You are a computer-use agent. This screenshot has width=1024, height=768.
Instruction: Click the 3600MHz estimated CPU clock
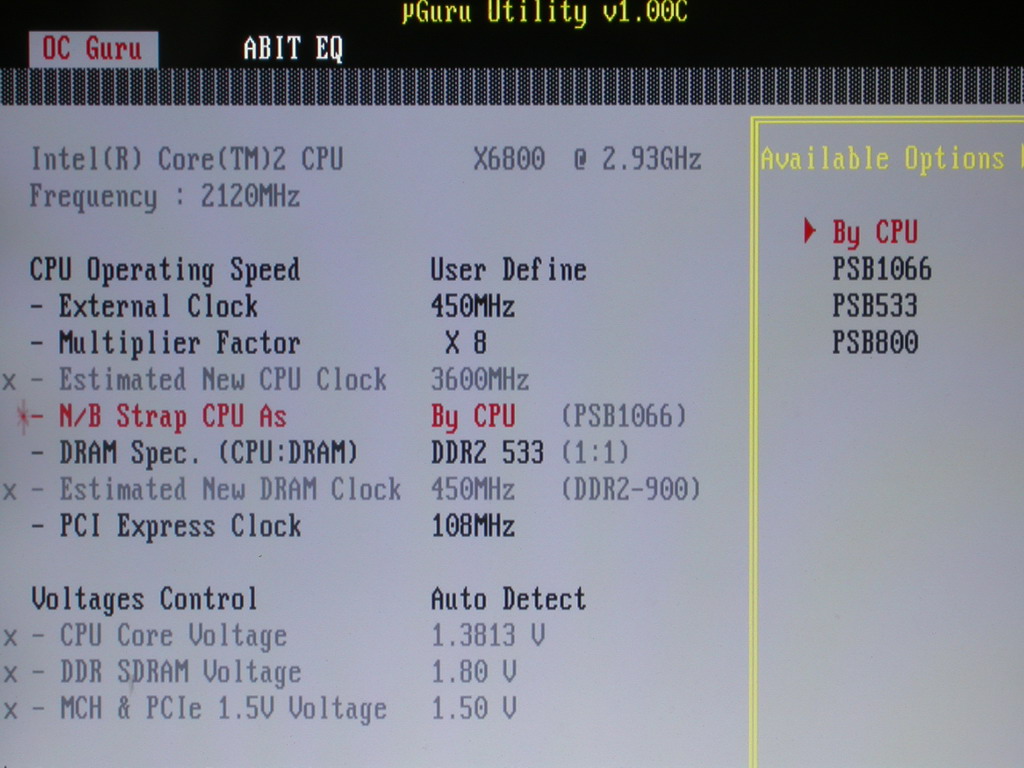pyautogui.click(x=480, y=379)
